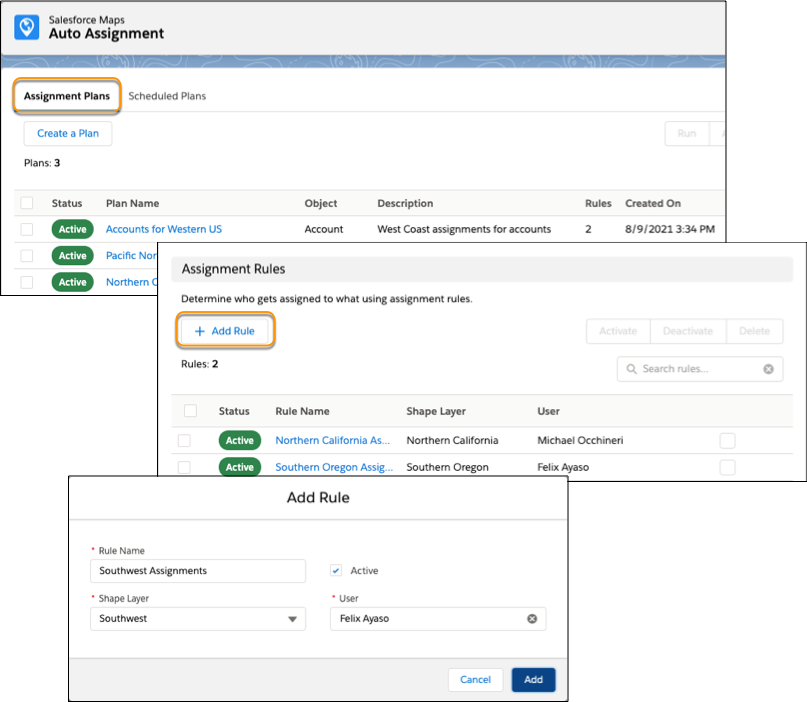Open the Accounts for Western US plan

pyautogui.click(x=163, y=229)
